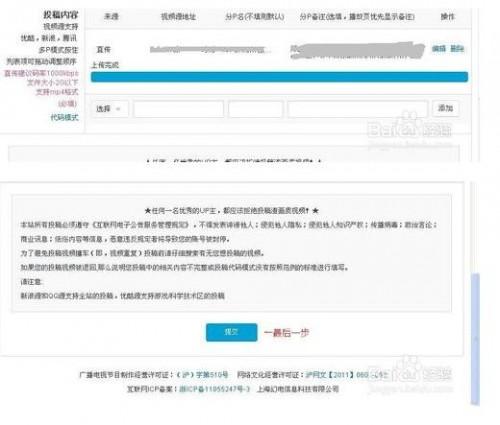500x425 pixels.
Task: Select the 直传 row entry
Action: (103, 50)
